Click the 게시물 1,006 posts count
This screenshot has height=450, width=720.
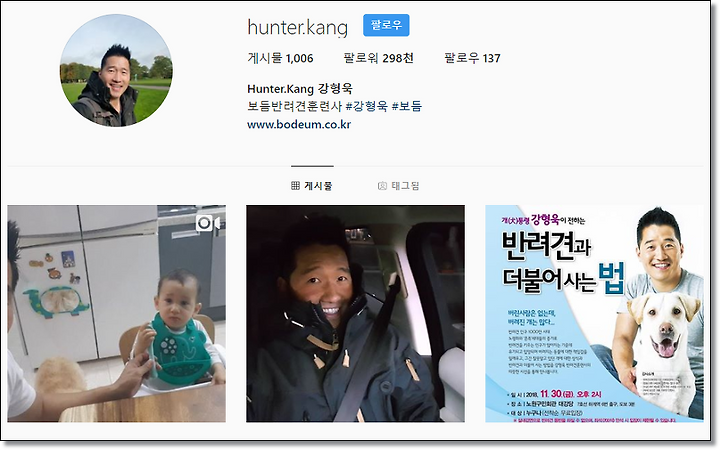pos(280,58)
